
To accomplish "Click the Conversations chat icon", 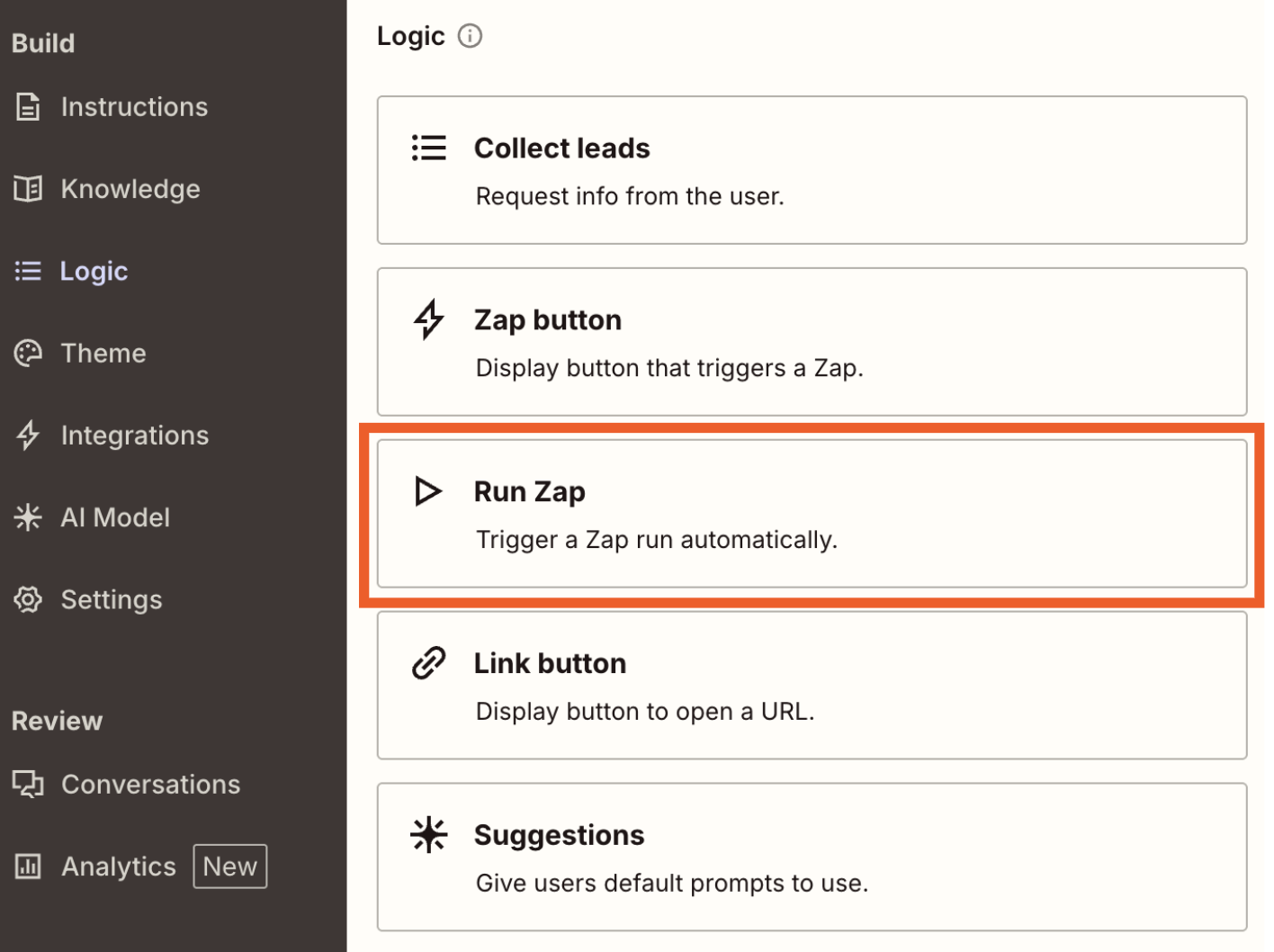I will (28, 784).
